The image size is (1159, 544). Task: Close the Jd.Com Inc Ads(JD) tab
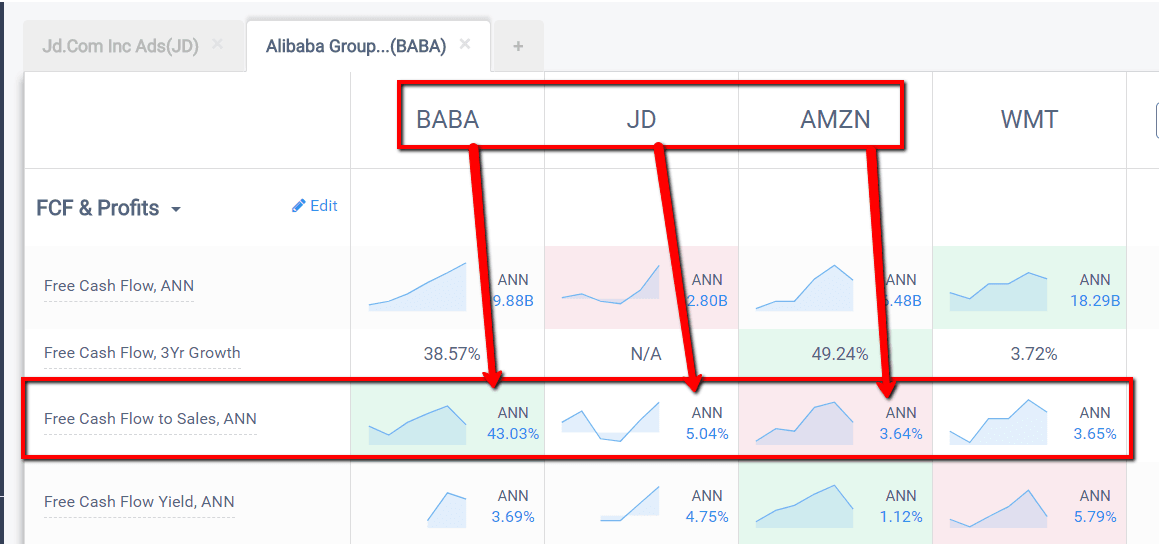click(x=218, y=45)
